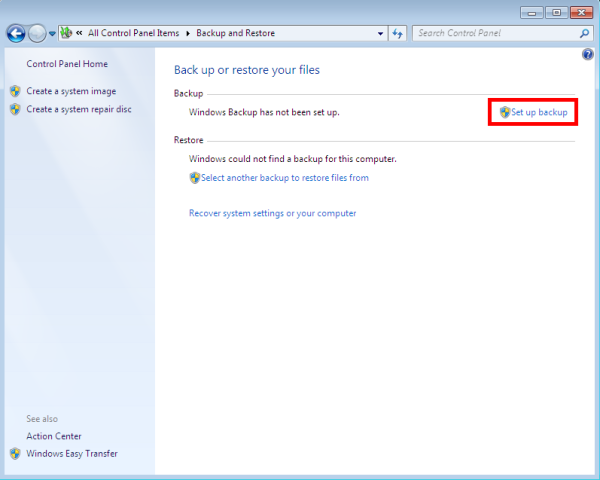Open the recent pages dropdown arrow

point(52,34)
